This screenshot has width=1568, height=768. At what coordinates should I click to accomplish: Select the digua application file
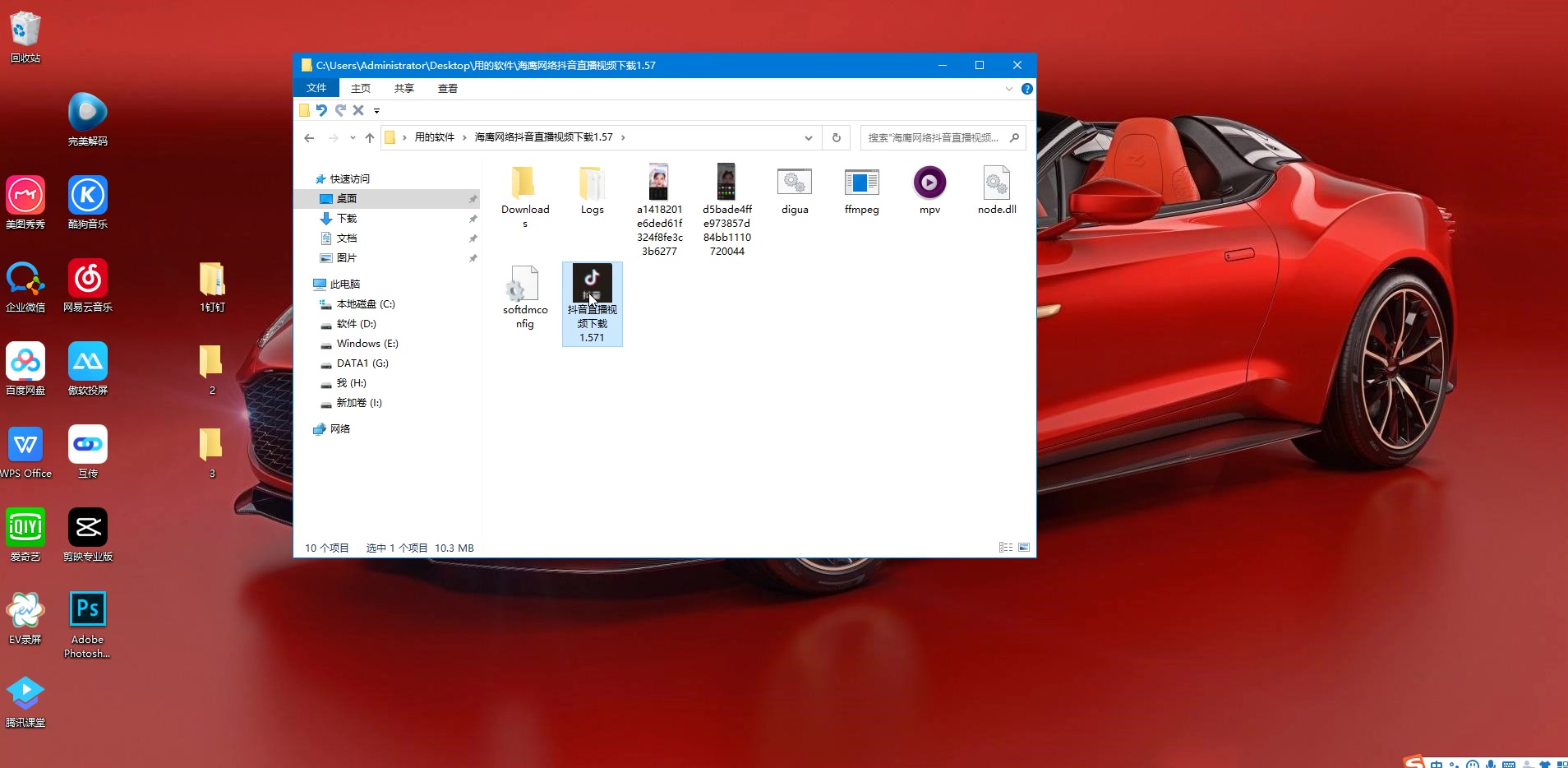pyautogui.click(x=794, y=191)
